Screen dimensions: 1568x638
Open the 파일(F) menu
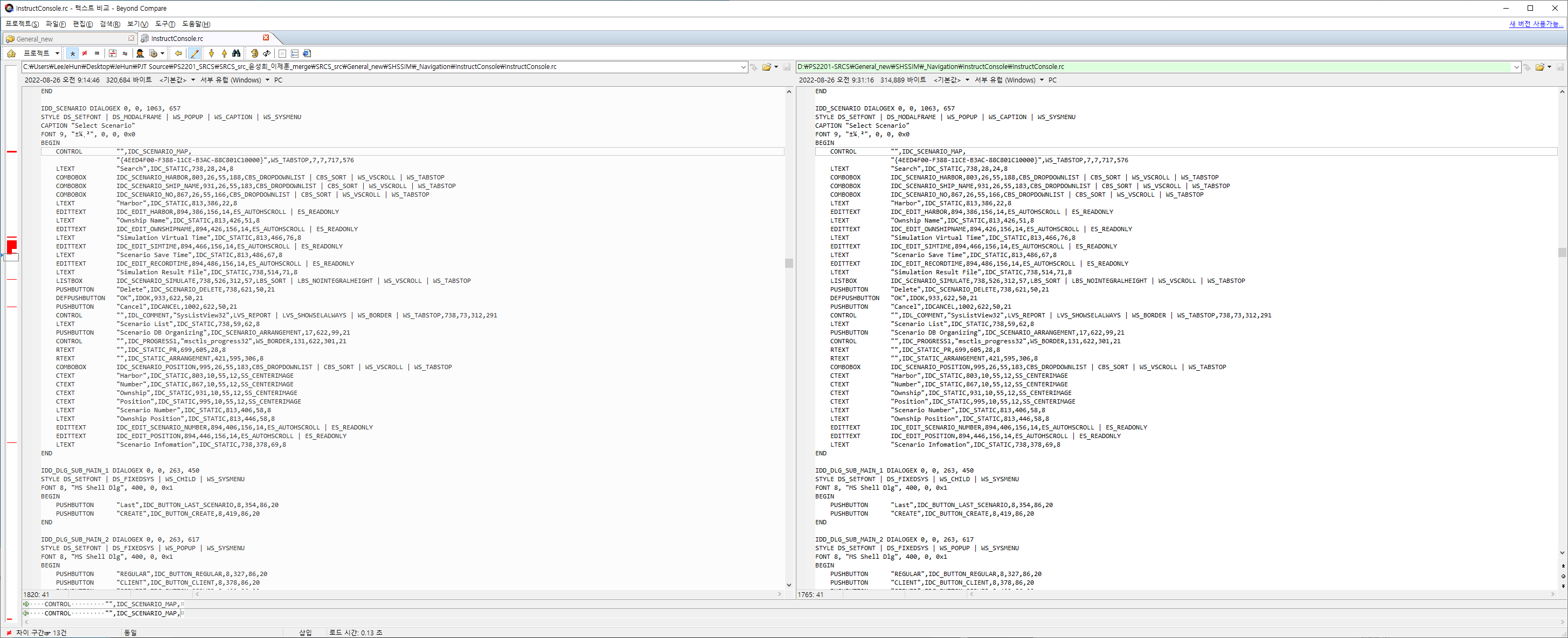55,24
